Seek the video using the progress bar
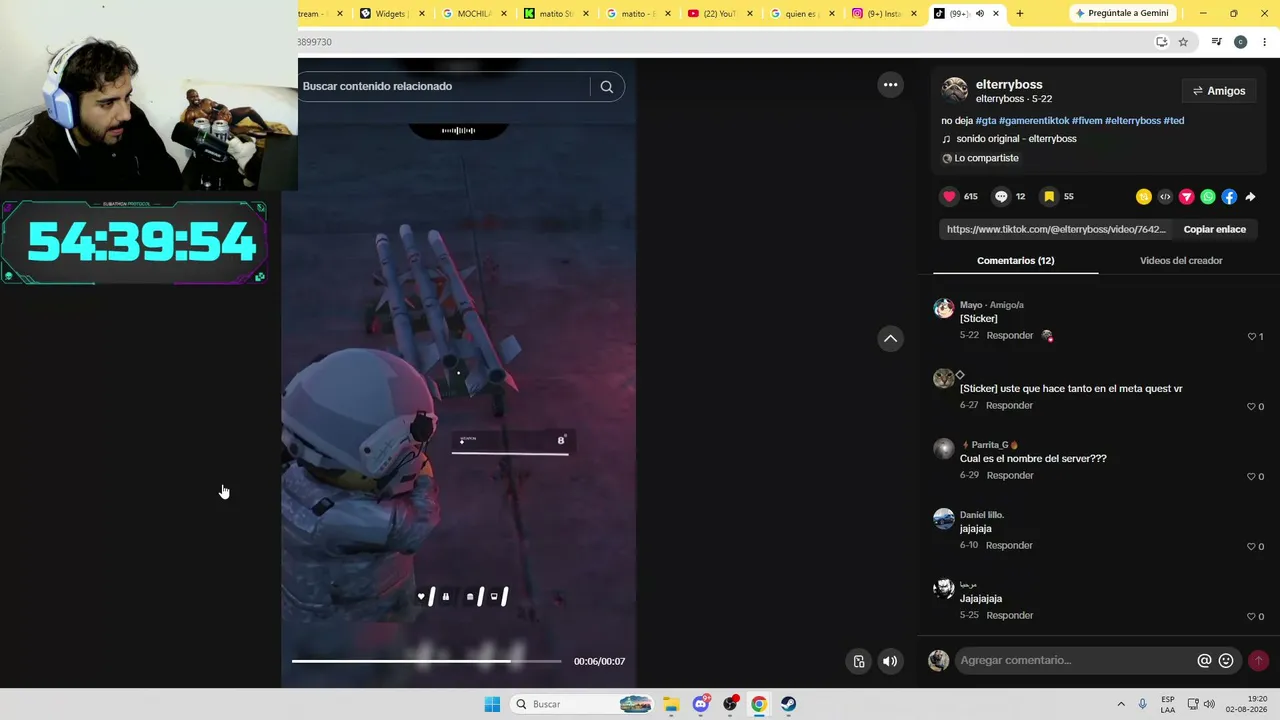 (x=426, y=661)
